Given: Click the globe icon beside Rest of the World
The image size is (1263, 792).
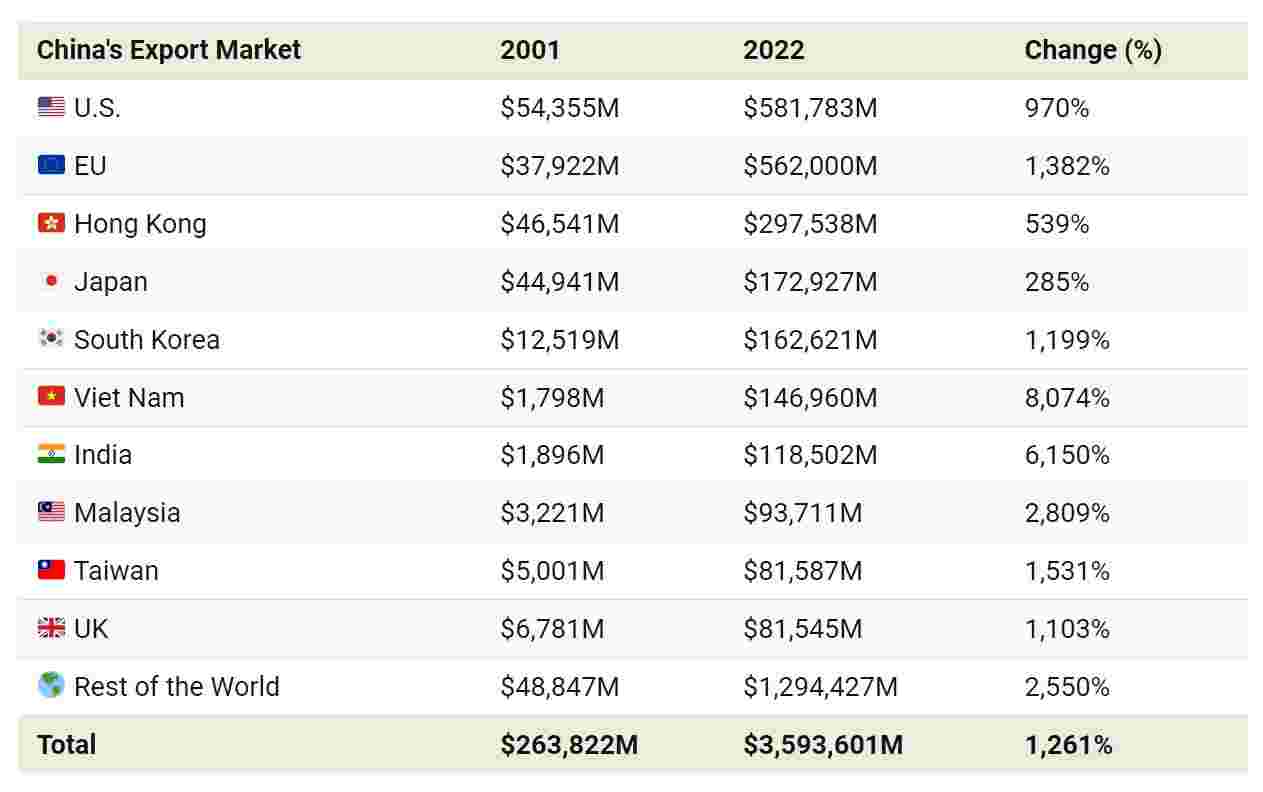Looking at the screenshot, I should point(51,686).
